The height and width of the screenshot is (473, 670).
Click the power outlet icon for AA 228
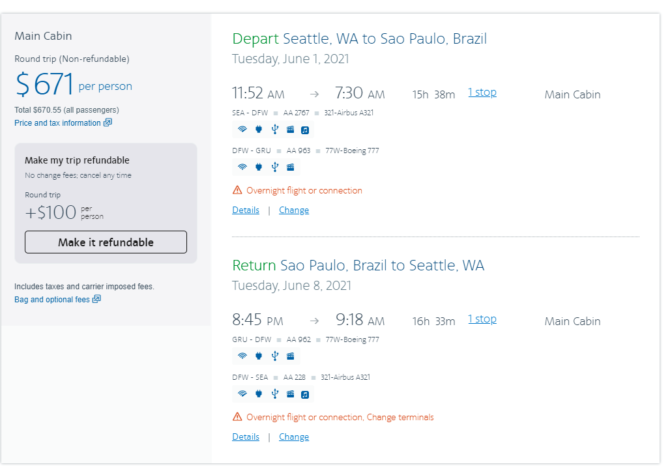(x=259, y=394)
